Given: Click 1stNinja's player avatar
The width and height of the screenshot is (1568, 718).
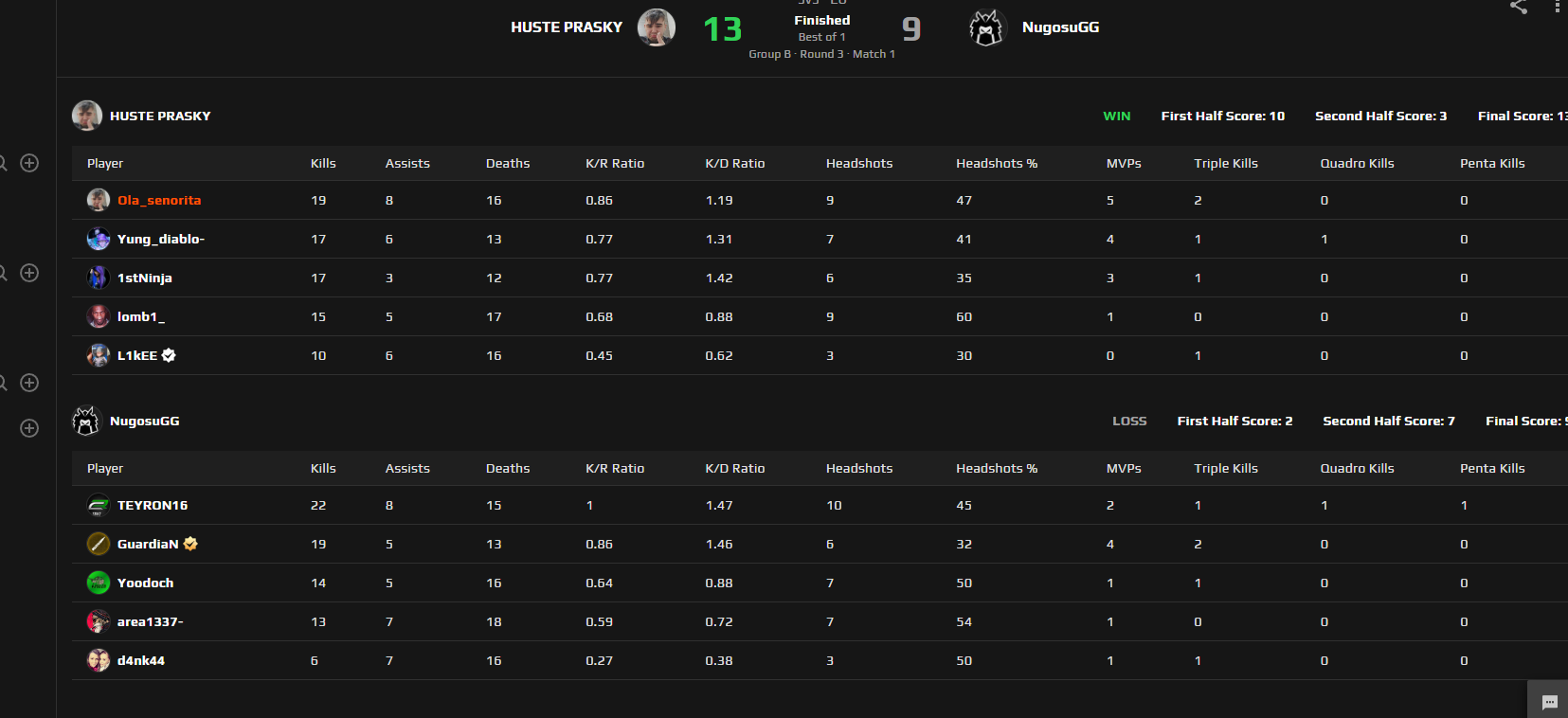Looking at the screenshot, I should (99, 278).
